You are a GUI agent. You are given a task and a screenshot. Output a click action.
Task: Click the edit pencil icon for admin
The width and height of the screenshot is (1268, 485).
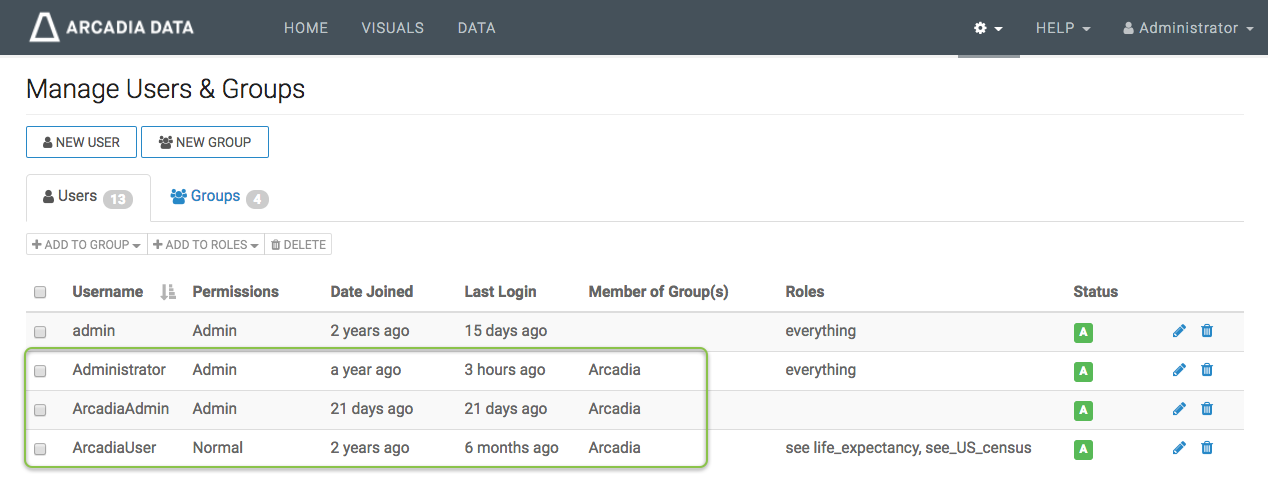point(1179,331)
